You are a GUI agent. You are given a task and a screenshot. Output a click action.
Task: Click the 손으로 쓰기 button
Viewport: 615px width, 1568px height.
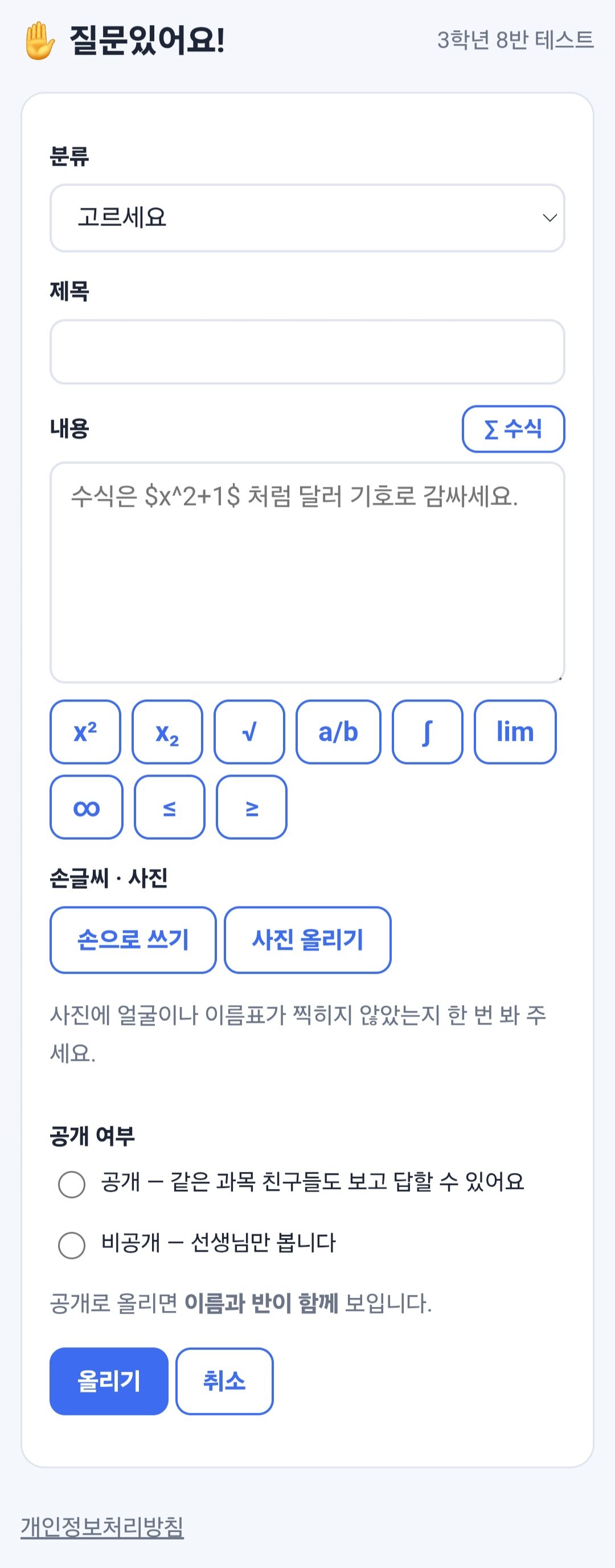[x=133, y=940]
